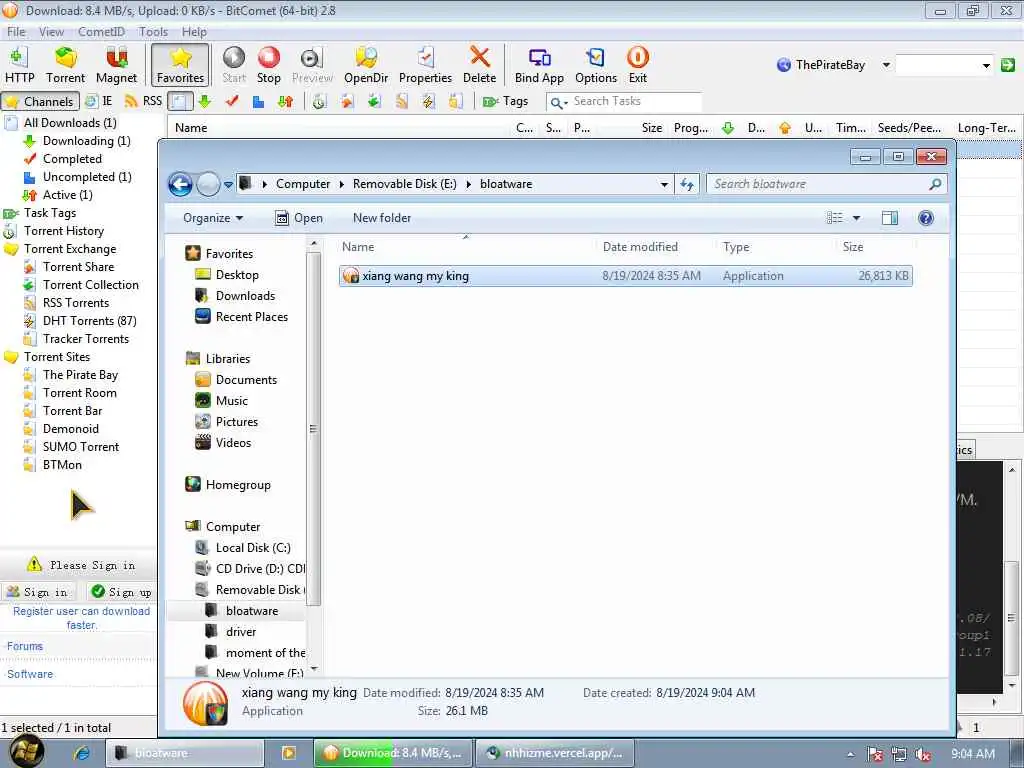
Task: Open the change view options dropdown
Action: (856, 218)
